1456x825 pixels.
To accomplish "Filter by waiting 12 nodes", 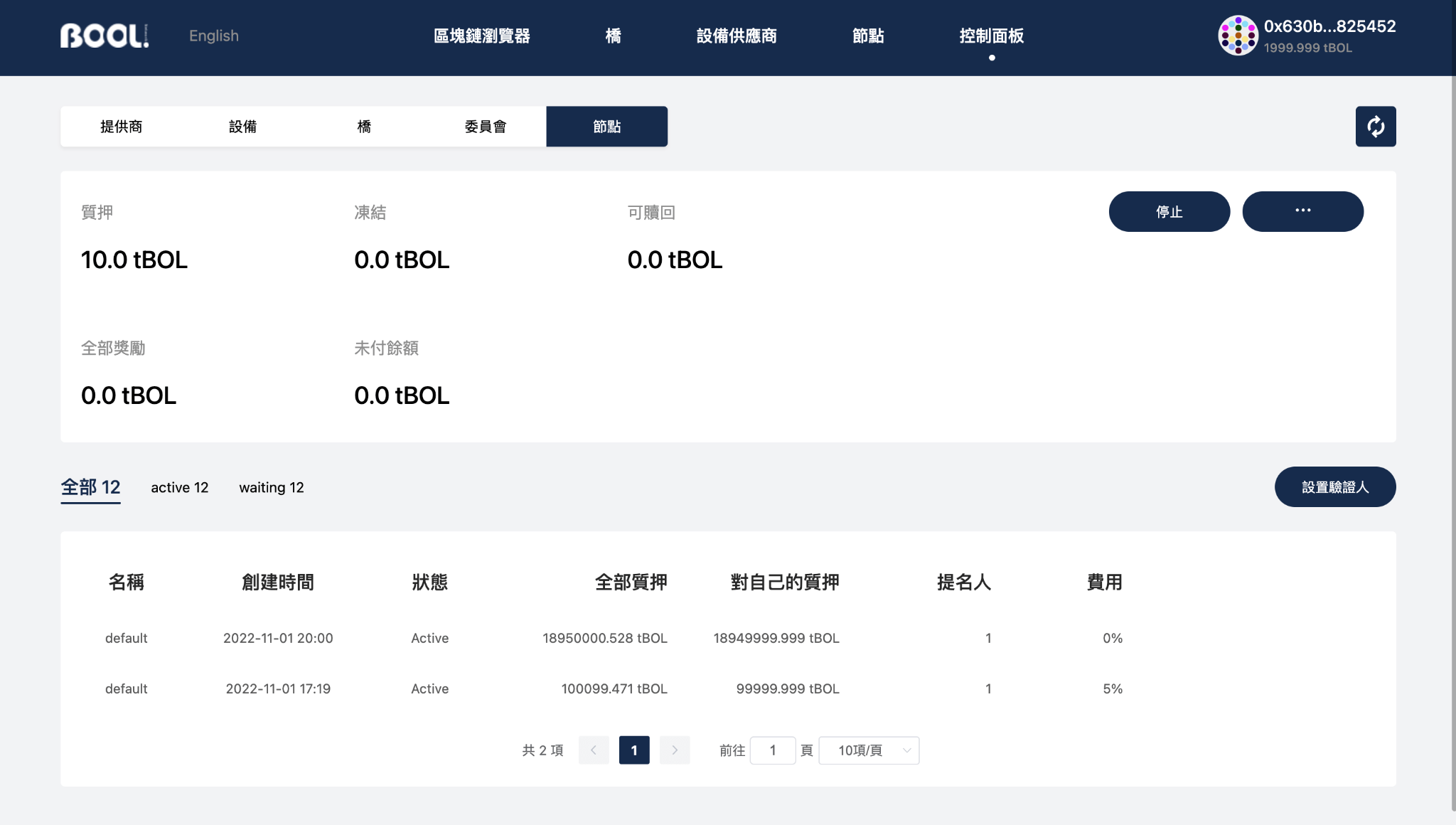I will click(x=271, y=487).
